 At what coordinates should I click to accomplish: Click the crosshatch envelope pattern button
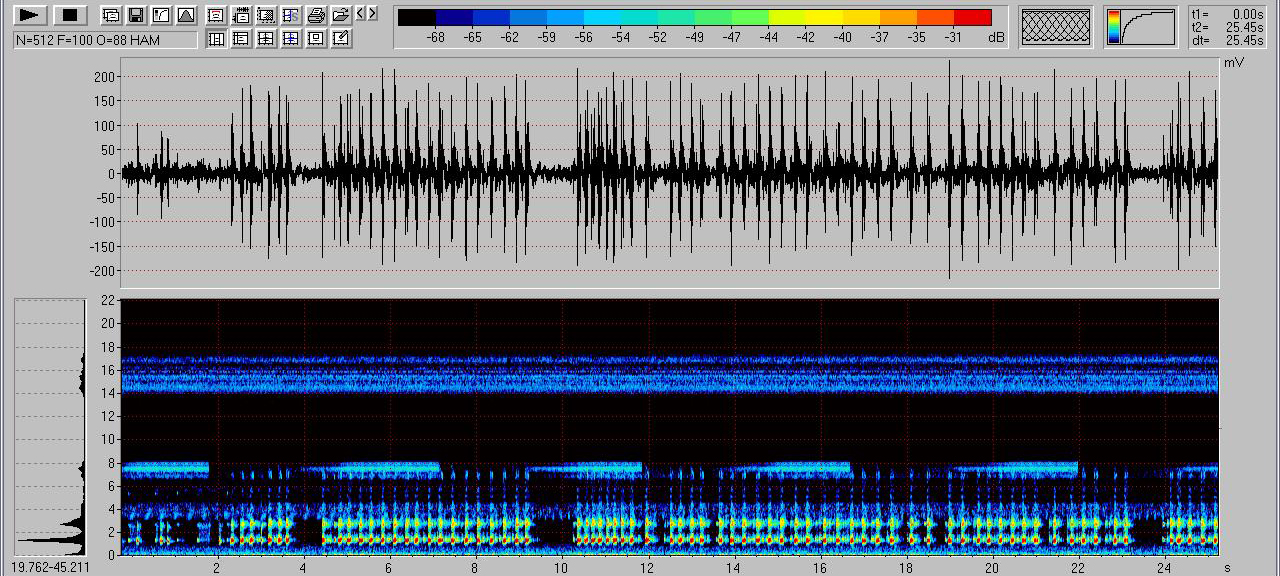click(1055, 26)
